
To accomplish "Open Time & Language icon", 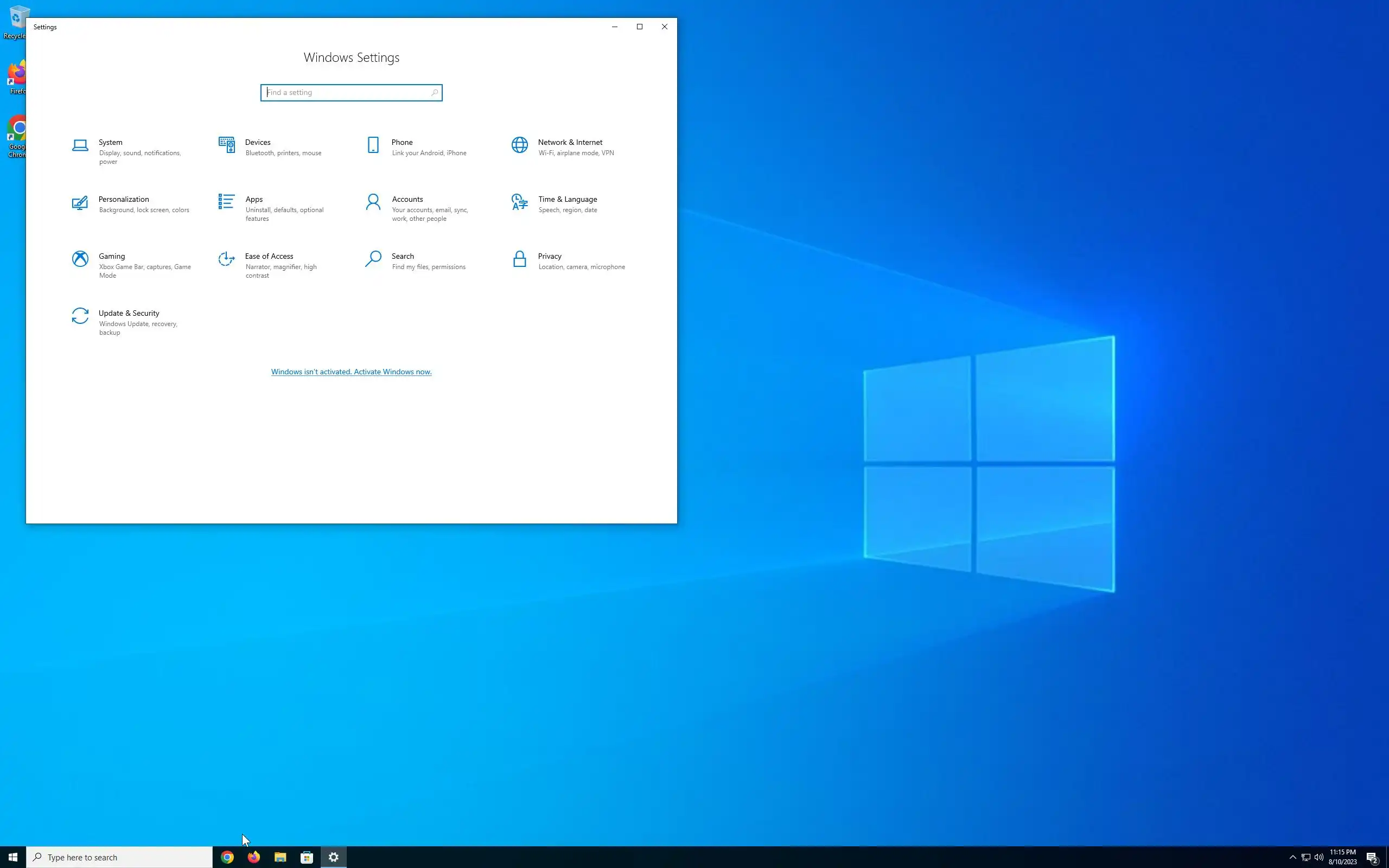I will [x=519, y=202].
